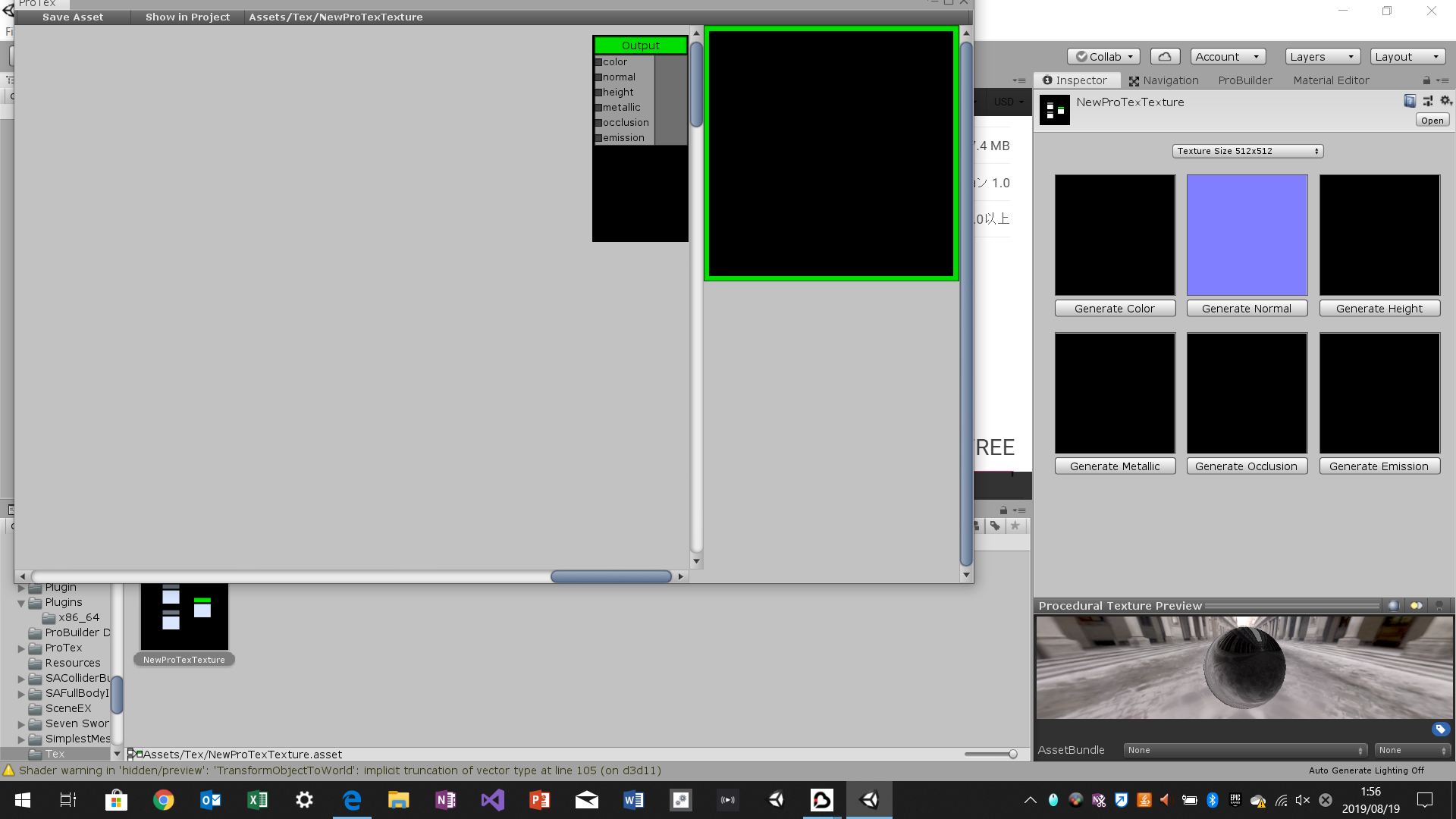Click the Save Asset button
The height and width of the screenshot is (819, 1456).
(x=73, y=17)
